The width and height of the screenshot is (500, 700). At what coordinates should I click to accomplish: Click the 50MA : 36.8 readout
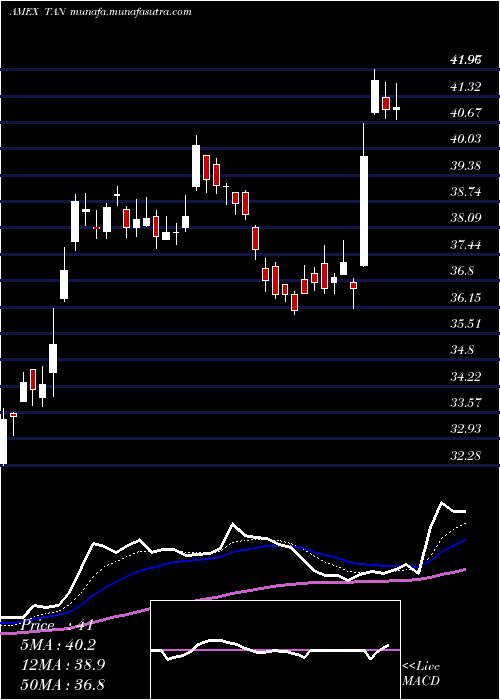tap(62, 684)
